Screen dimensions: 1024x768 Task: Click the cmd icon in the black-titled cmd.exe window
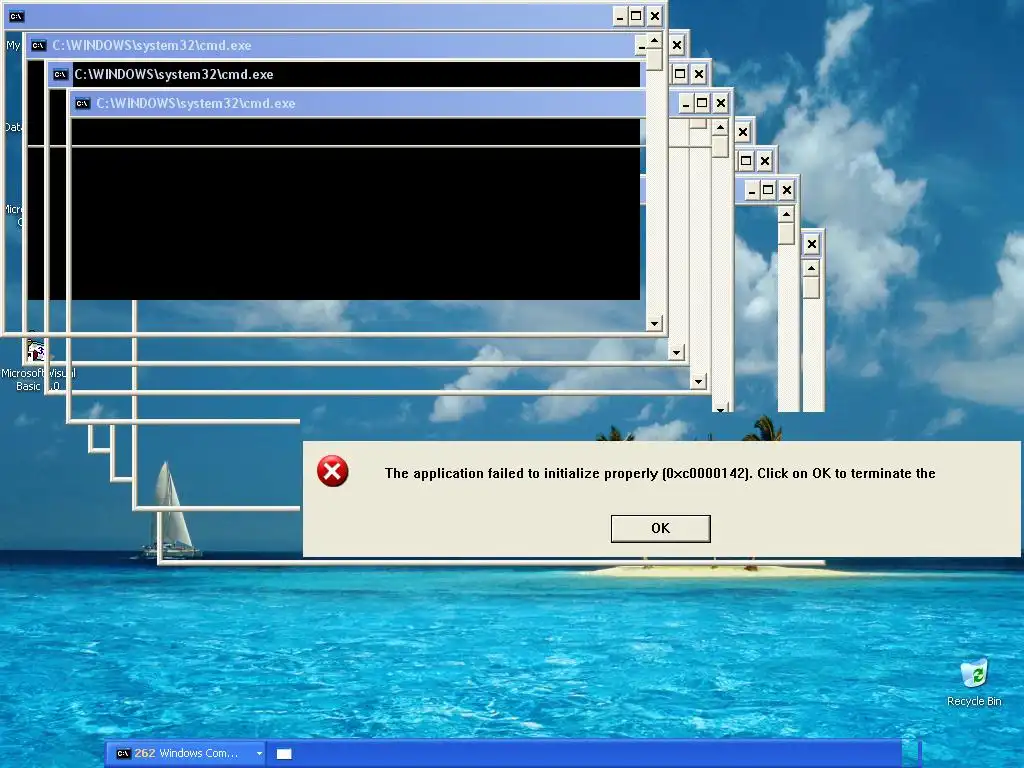pyautogui.click(x=60, y=74)
